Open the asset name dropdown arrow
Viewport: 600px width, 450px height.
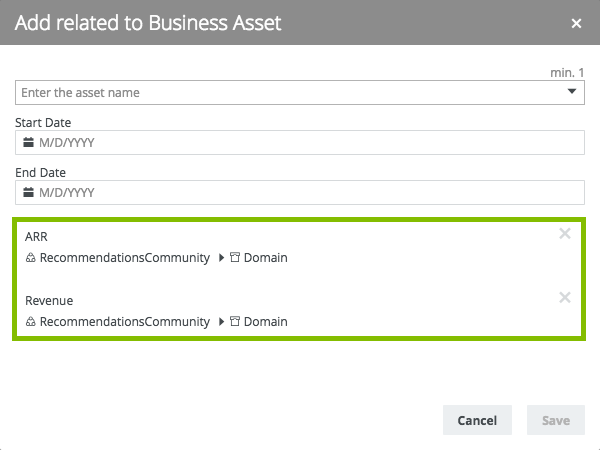pyautogui.click(x=572, y=92)
